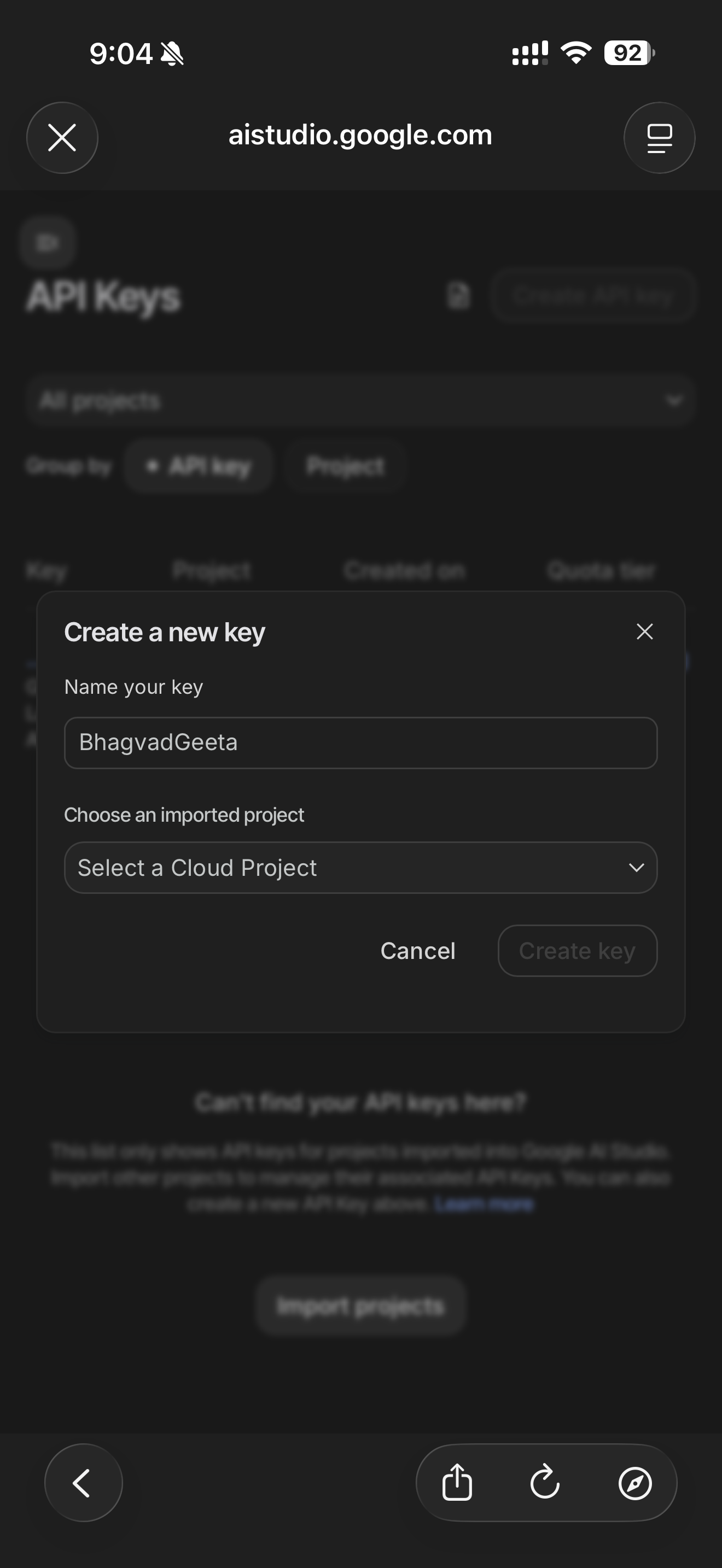Close the in-app browser with the X
This screenshot has height=1568, width=722.
62,138
